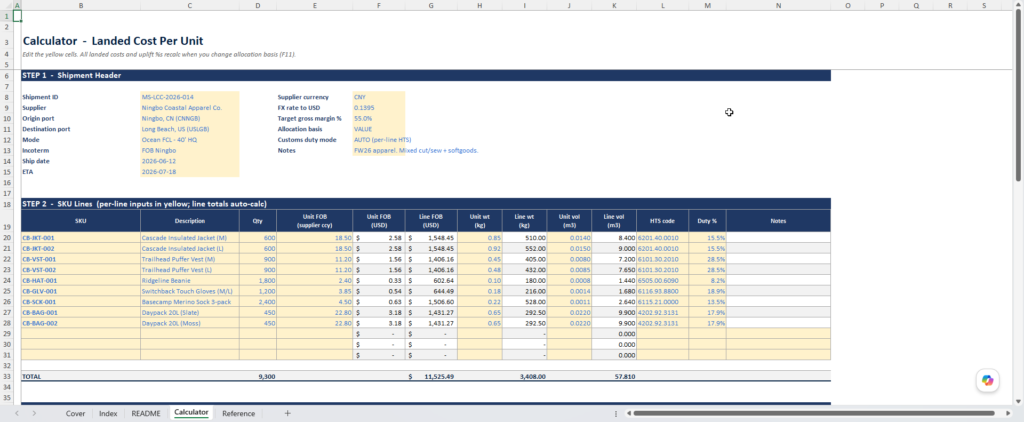Click total line volume 57.810
The width and height of the screenshot is (1024, 422).
pos(615,377)
